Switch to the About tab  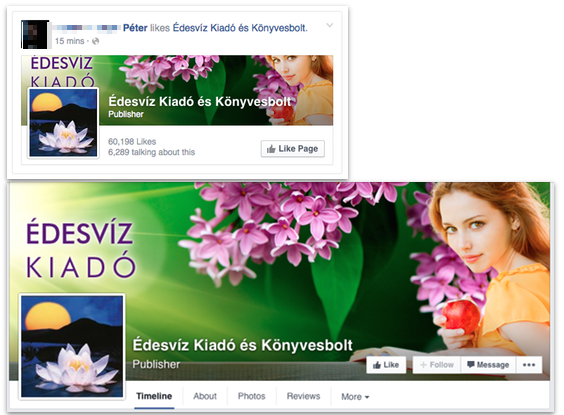coord(205,396)
